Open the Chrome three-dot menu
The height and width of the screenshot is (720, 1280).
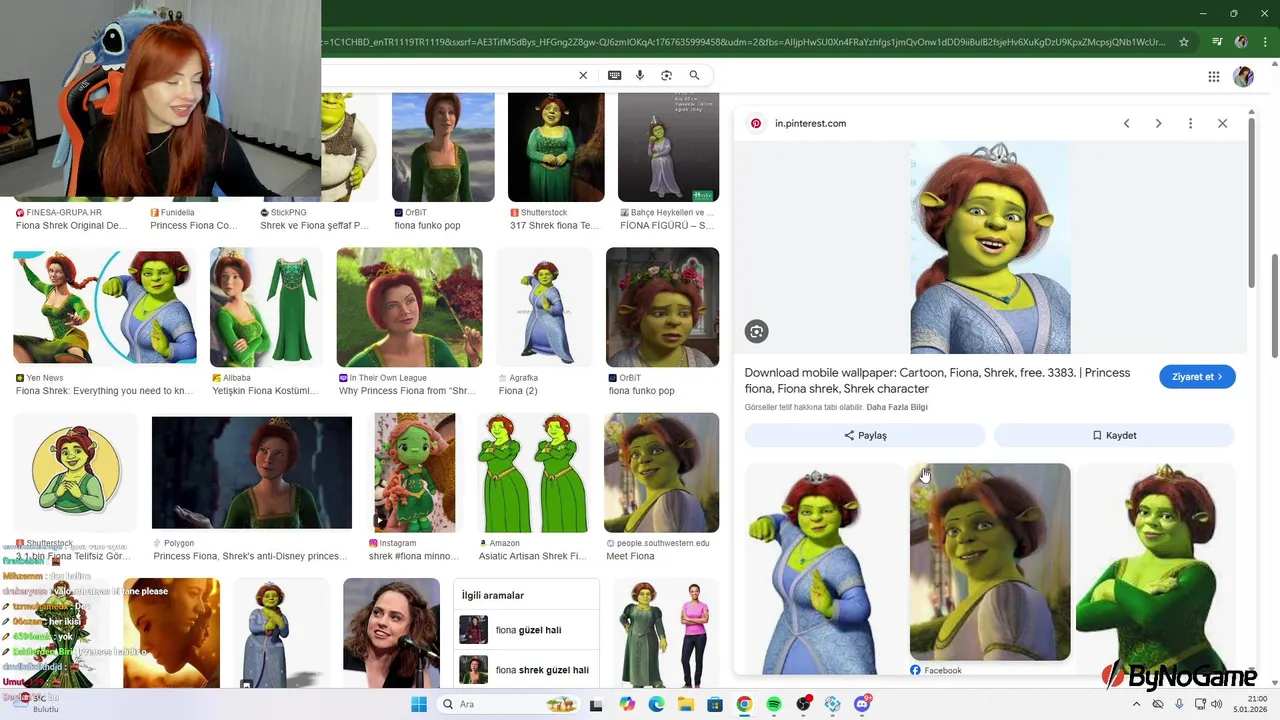(x=1266, y=42)
